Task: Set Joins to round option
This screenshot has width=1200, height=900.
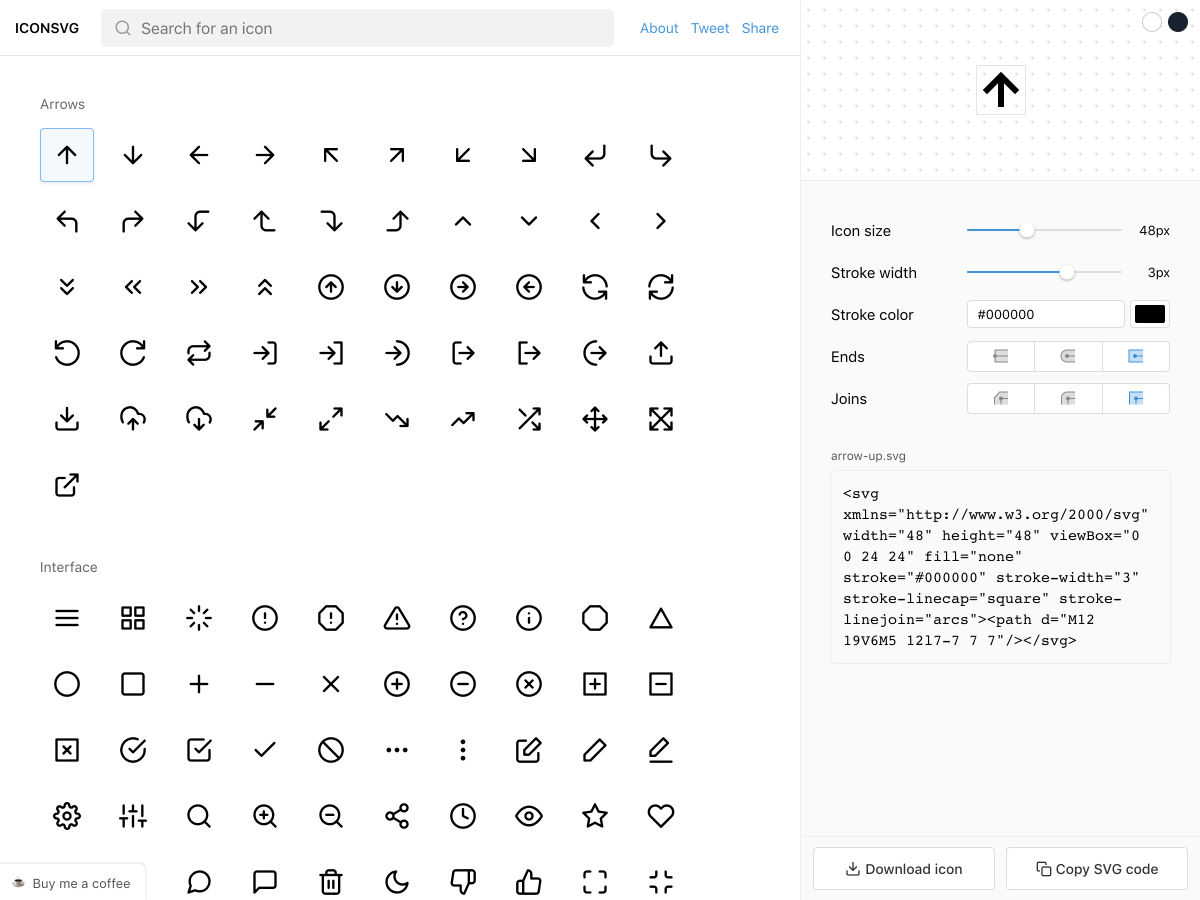Action: (x=1068, y=398)
